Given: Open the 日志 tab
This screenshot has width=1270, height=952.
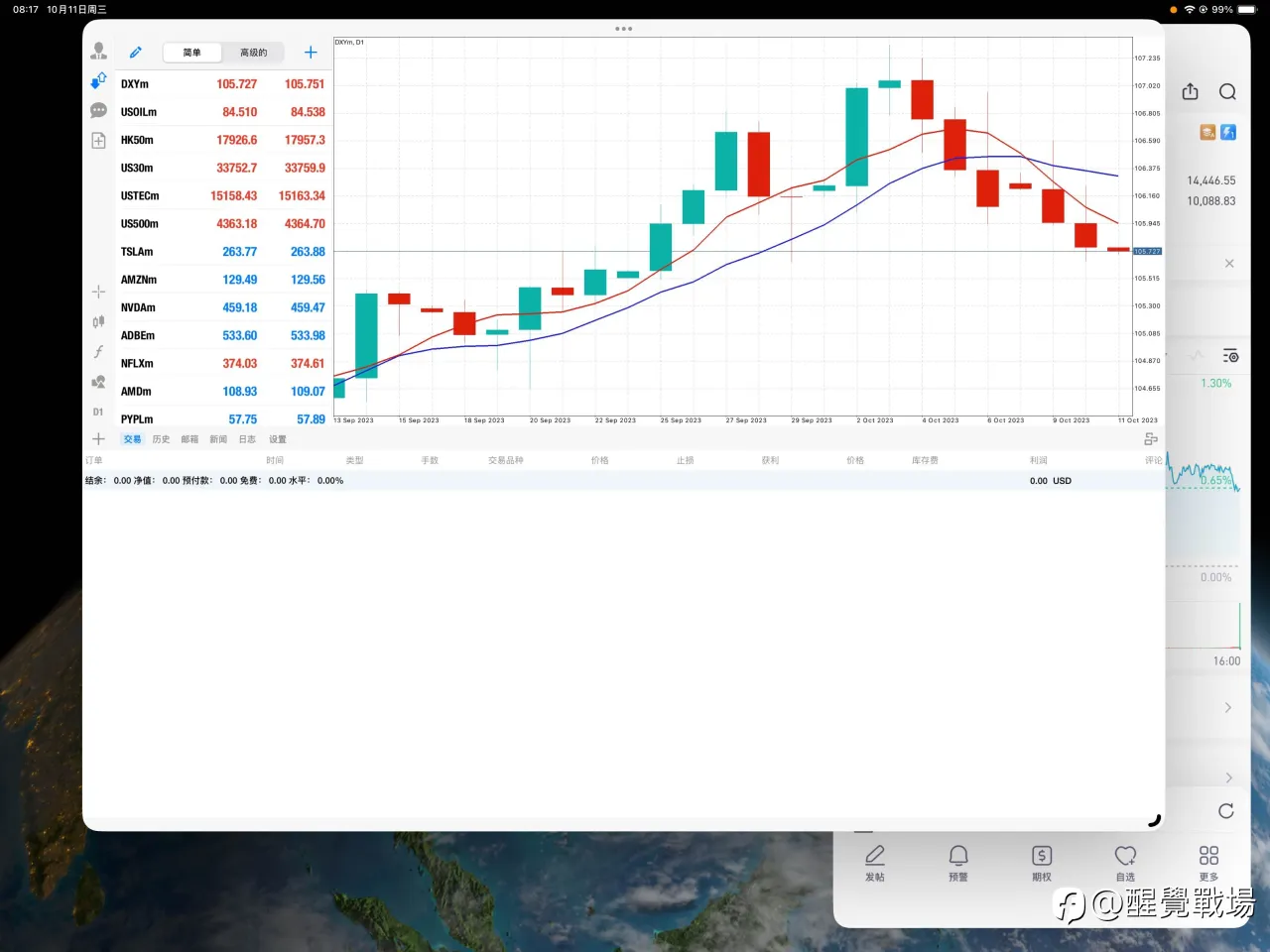Looking at the screenshot, I should tap(247, 439).
